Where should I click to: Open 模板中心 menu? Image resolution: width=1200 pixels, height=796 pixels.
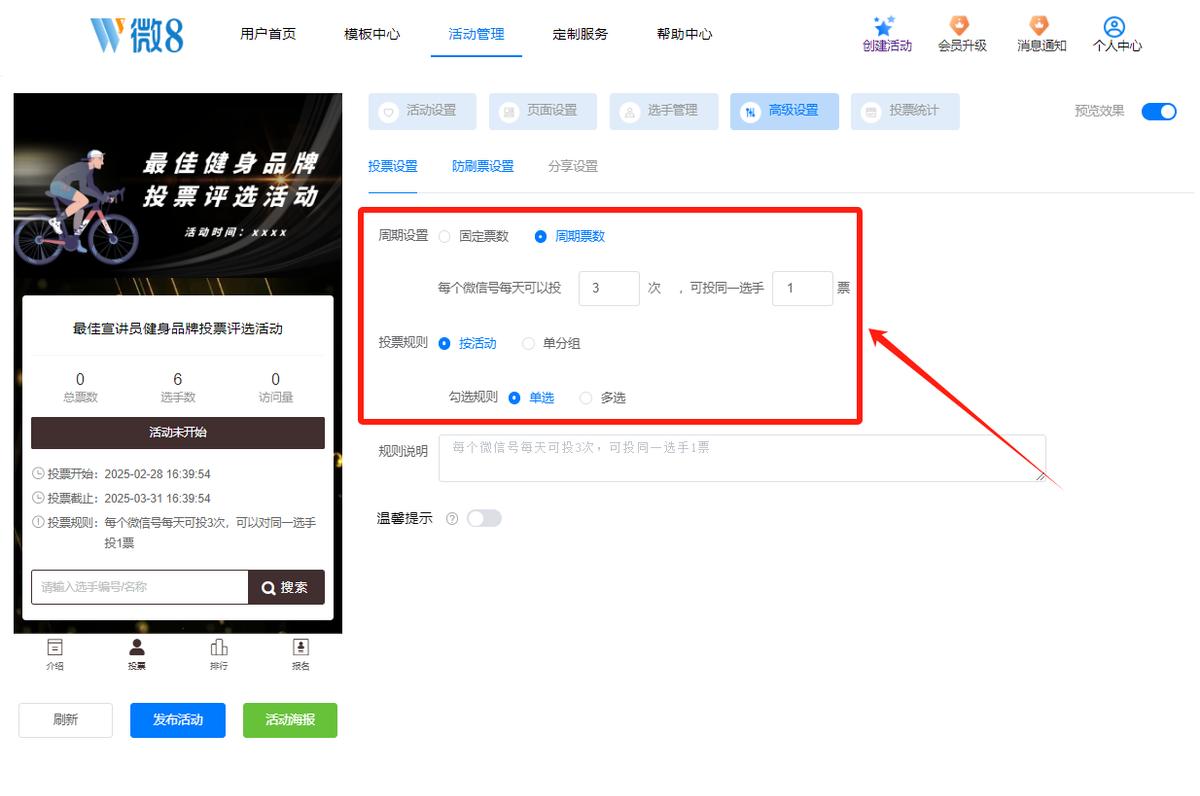(x=372, y=34)
